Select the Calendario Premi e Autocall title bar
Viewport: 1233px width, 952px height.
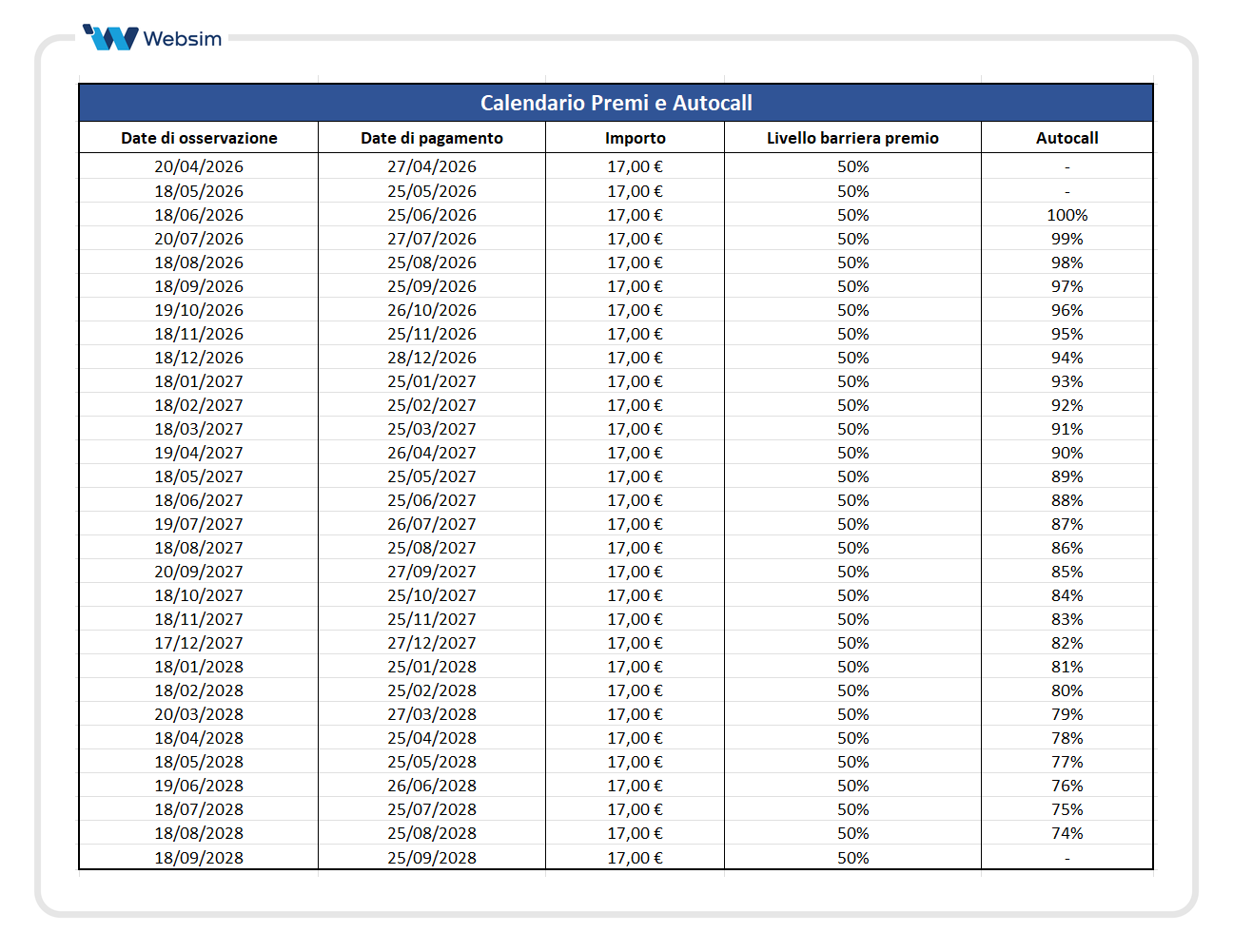616,103
